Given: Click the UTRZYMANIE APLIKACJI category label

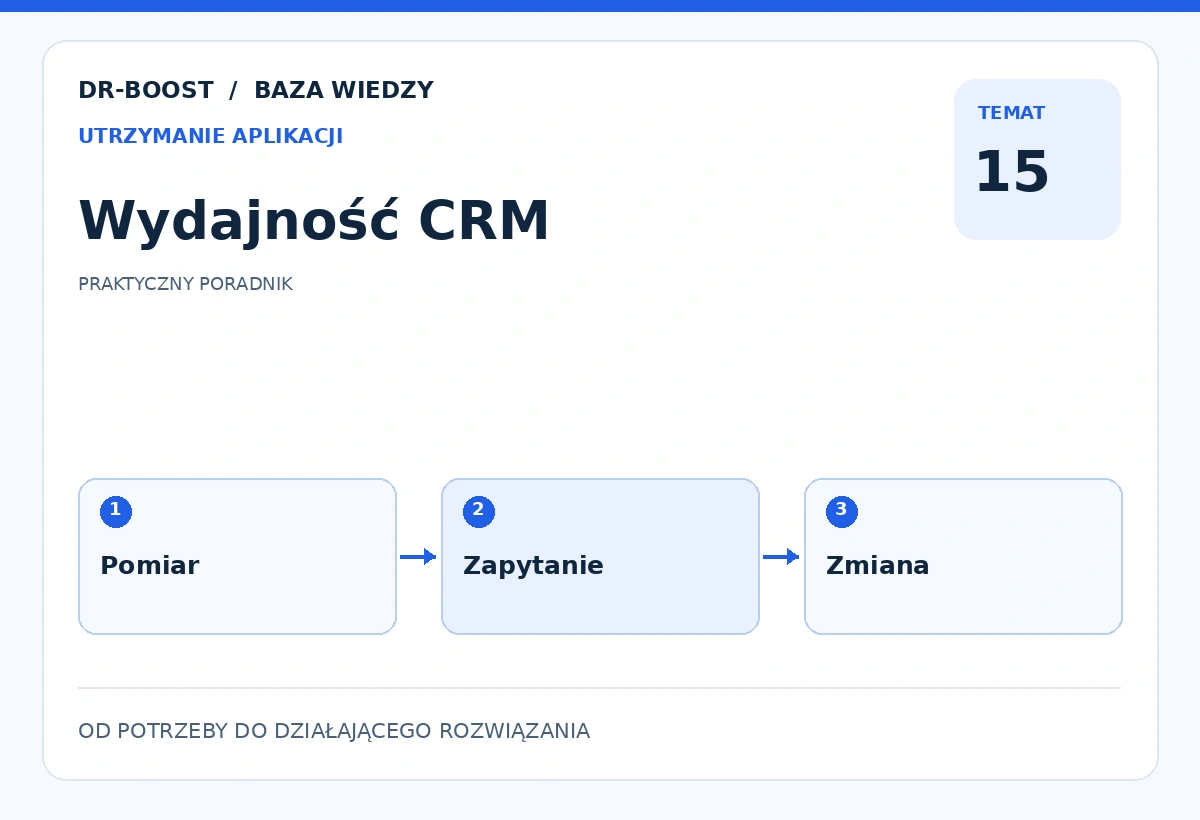Looking at the screenshot, I should tap(211, 137).
